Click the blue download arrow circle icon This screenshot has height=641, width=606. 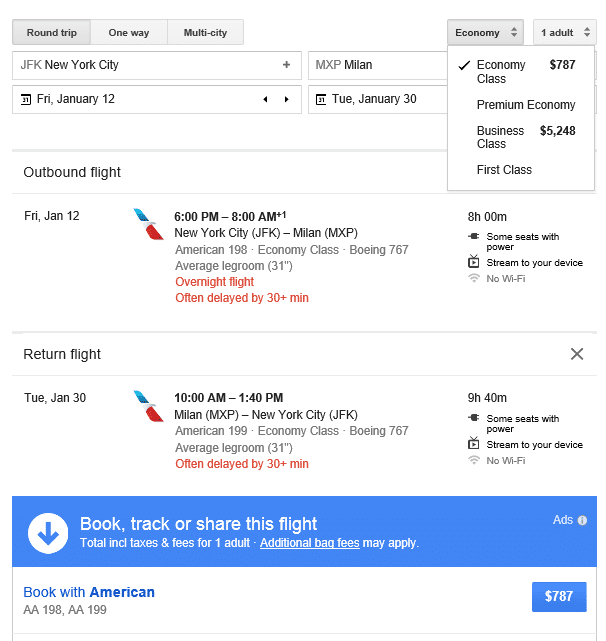48,533
